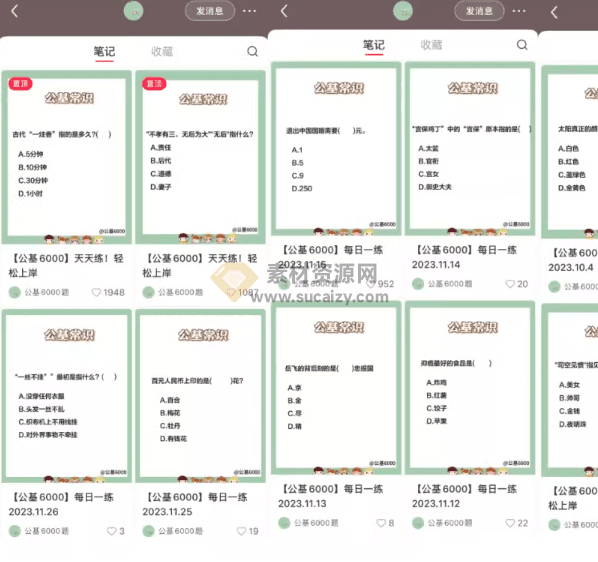Open the cut-off post title dated 2023.10.4
Viewport: 598px width, 562px height.
[573, 260]
